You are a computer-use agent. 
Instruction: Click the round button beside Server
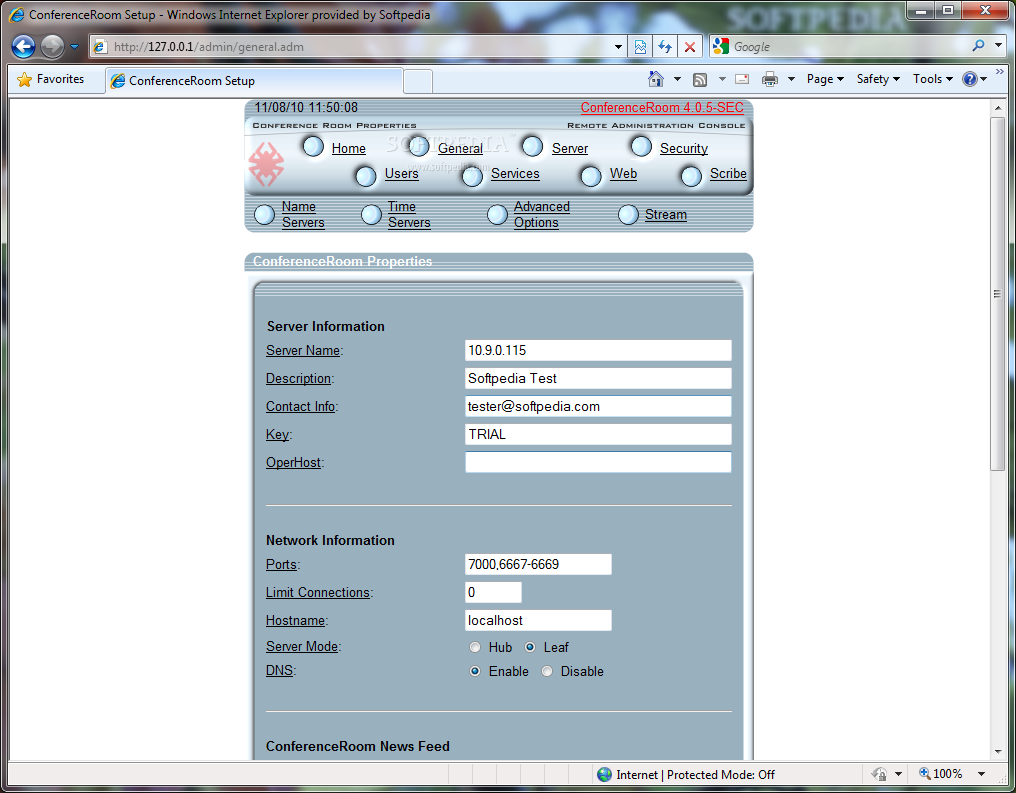pos(533,146)
